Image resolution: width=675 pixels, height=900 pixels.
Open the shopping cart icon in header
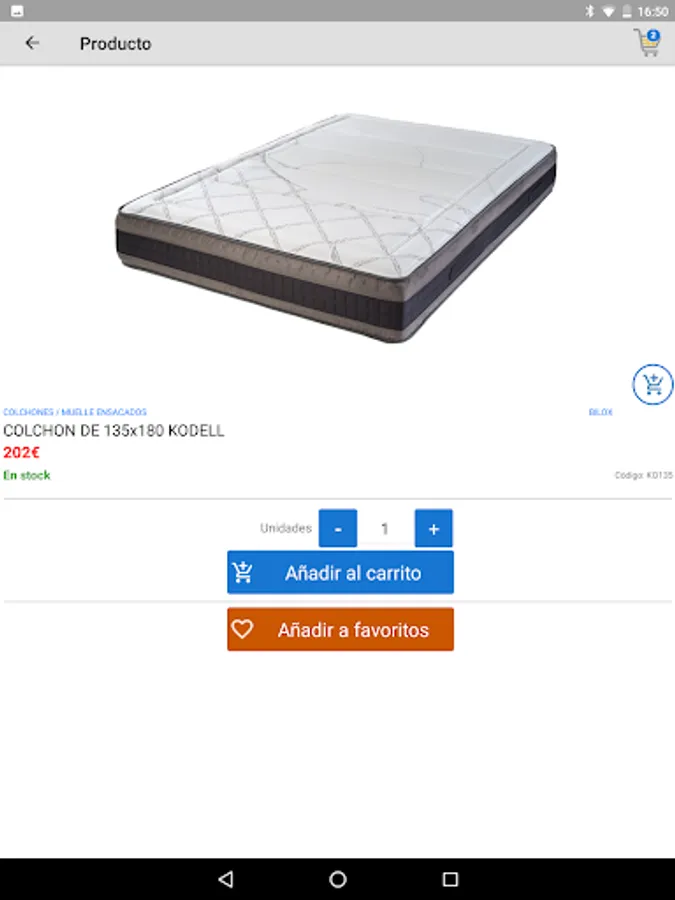point(647,43)
